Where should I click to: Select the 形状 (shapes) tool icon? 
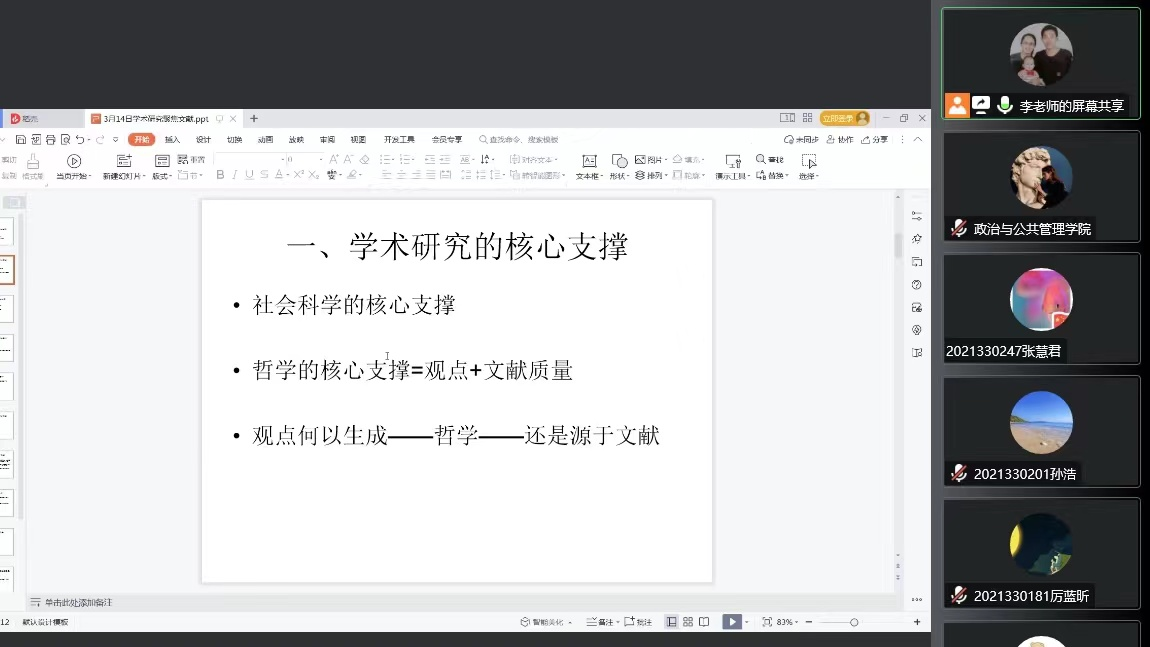click(x=619, y=161)
